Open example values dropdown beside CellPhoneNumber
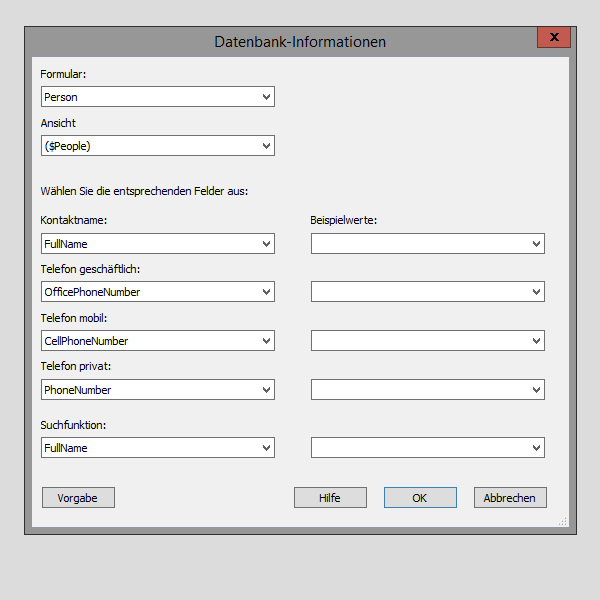This screenshot has height=600, width=600. click(427, 341)
